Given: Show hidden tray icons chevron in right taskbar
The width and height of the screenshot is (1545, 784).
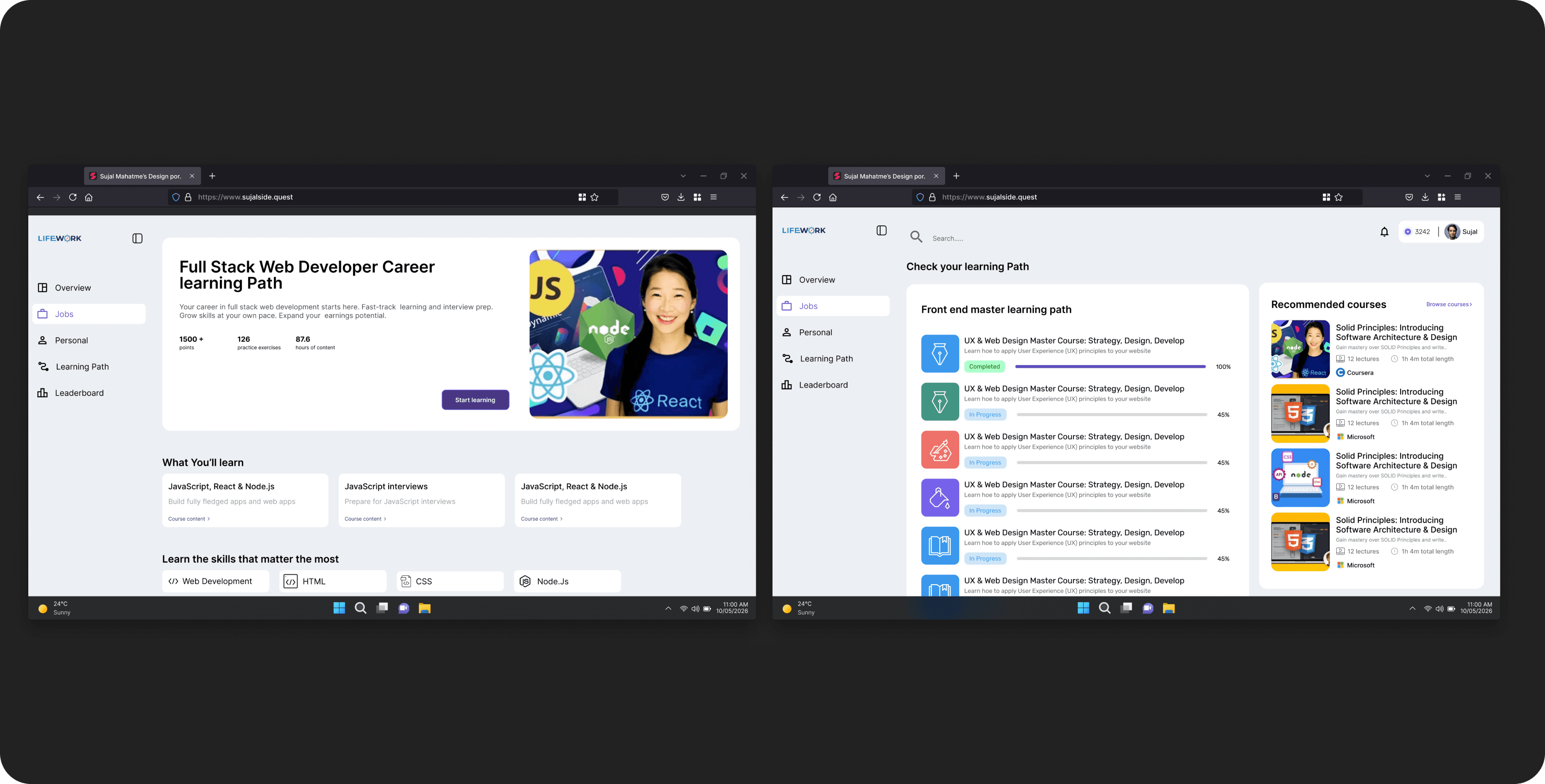Looking at the screenshot, I should [1412, 608].
